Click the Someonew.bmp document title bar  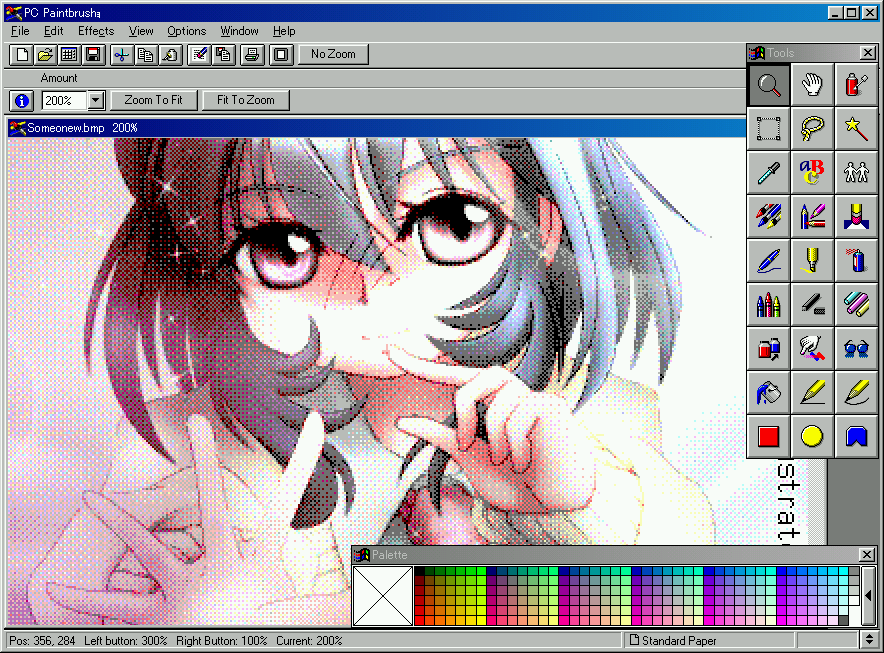coord(377,128)
